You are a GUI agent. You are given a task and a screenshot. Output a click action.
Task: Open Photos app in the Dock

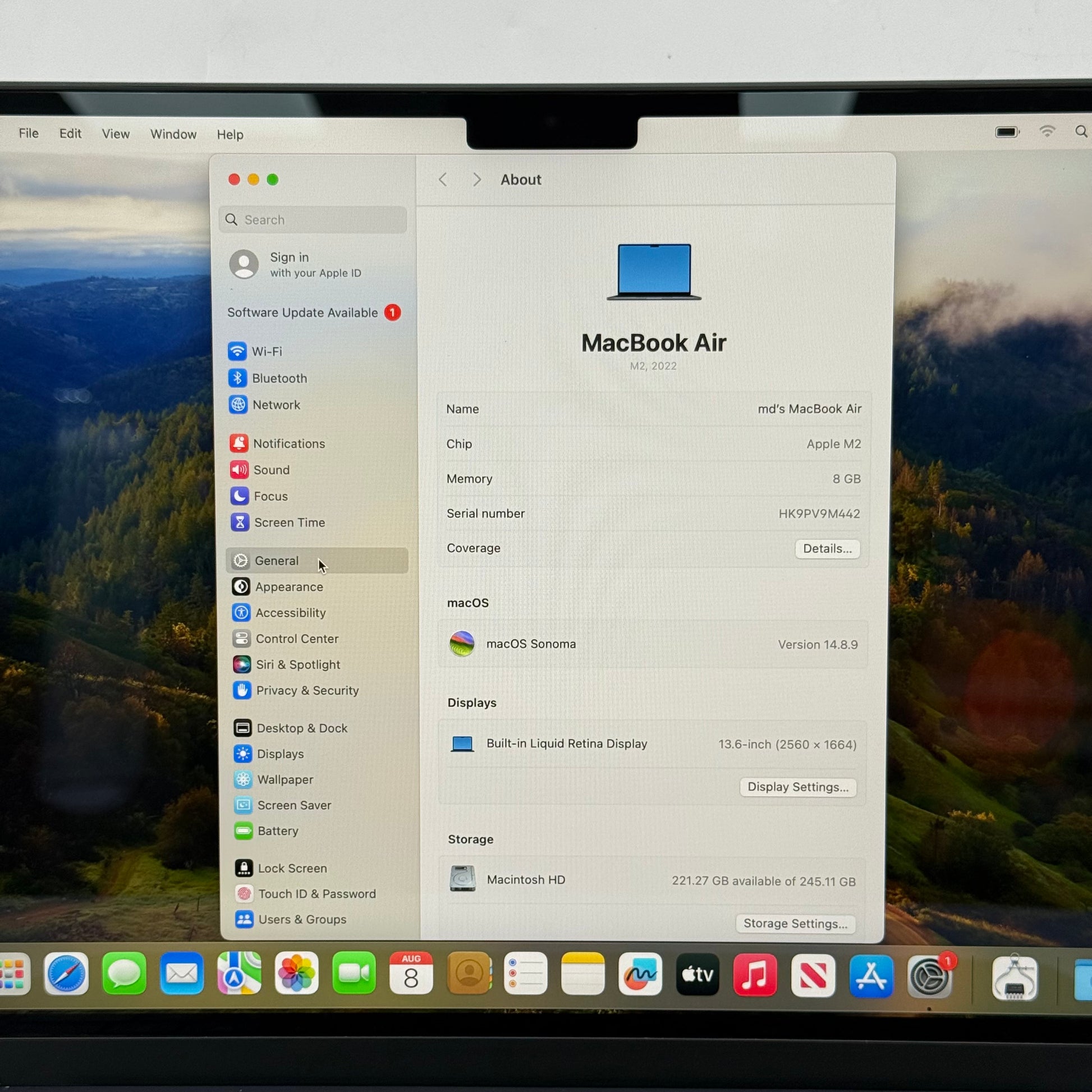click(297, 972)
